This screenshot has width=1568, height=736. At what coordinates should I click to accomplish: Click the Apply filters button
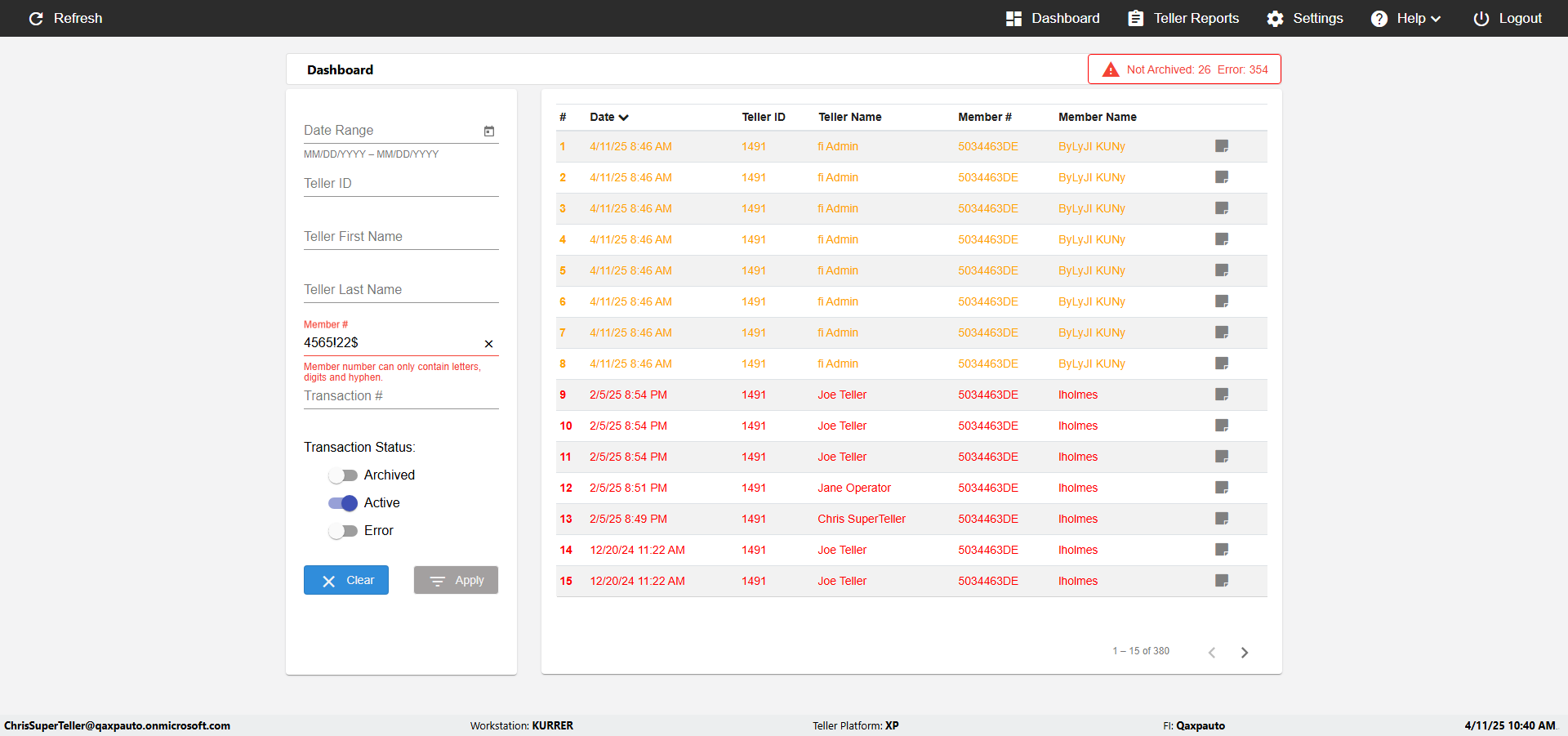tap(456, 580)
